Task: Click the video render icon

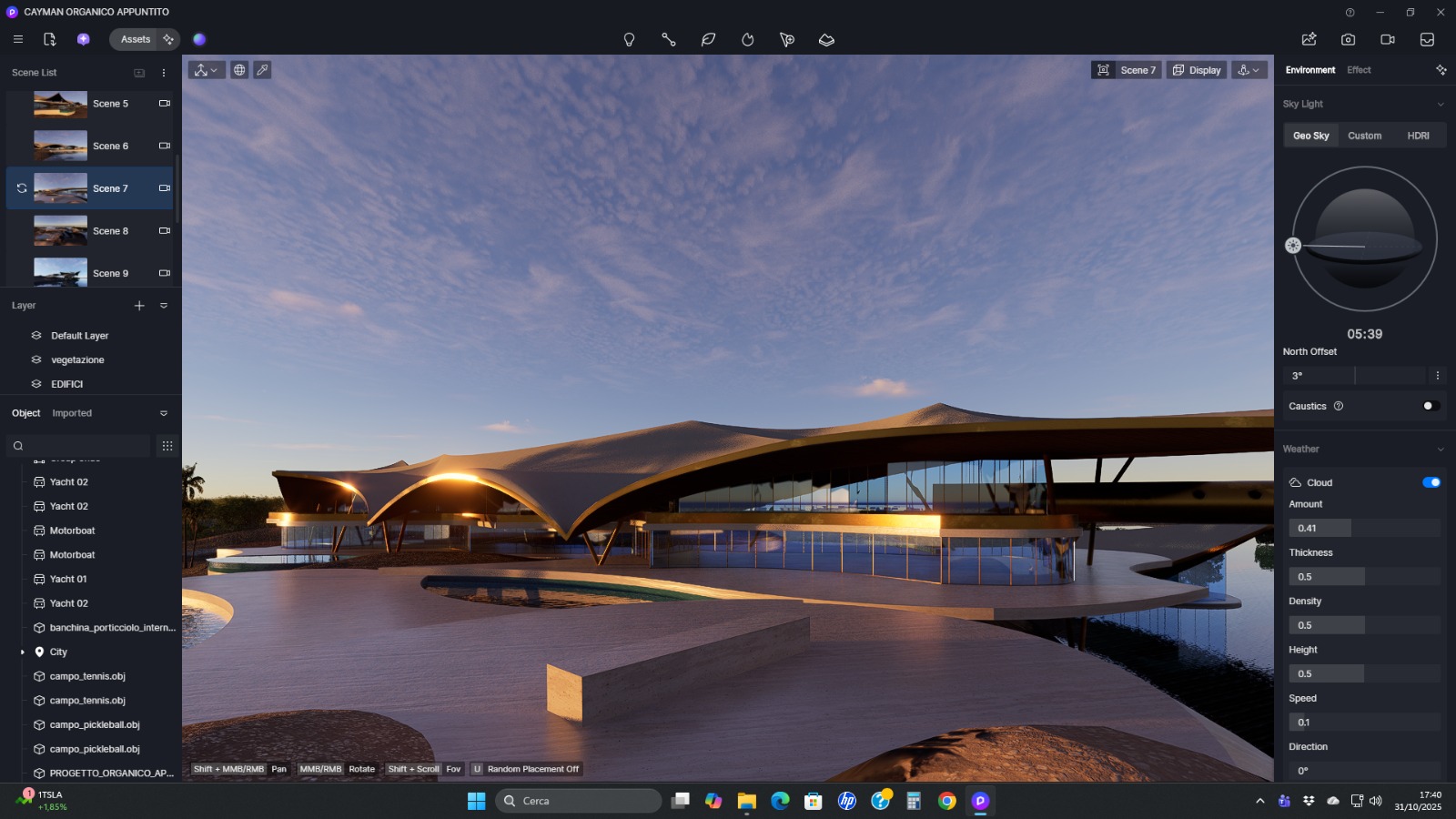Action: (x=1387, y=40)
